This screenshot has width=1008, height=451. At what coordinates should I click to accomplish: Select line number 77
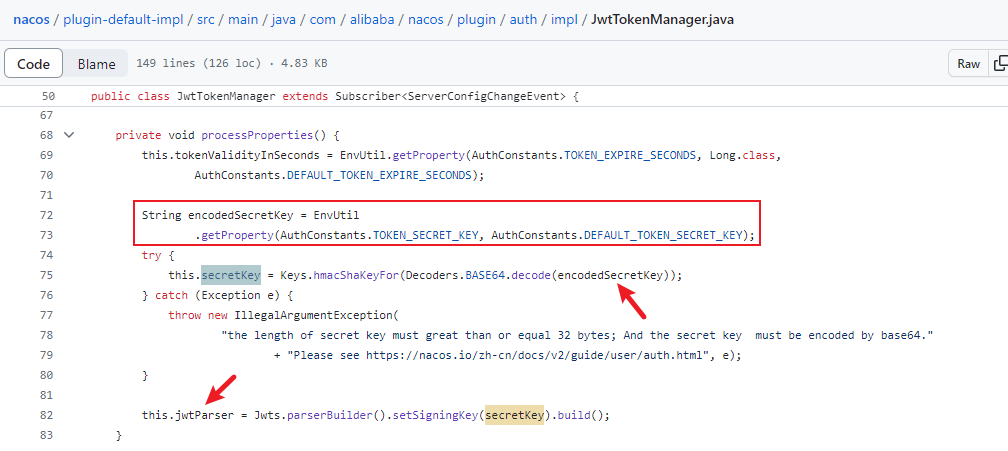(x=46, y=315)
